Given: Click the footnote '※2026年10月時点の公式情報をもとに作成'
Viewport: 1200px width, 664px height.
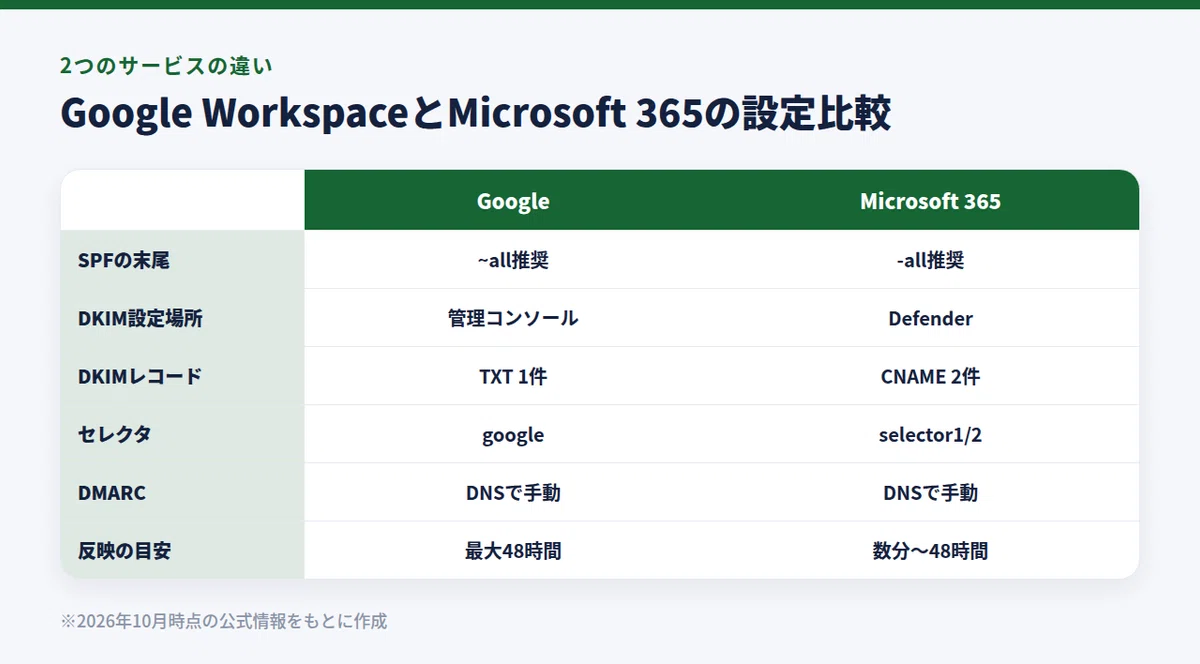Looking at the screenshot, I should (224, 621).
